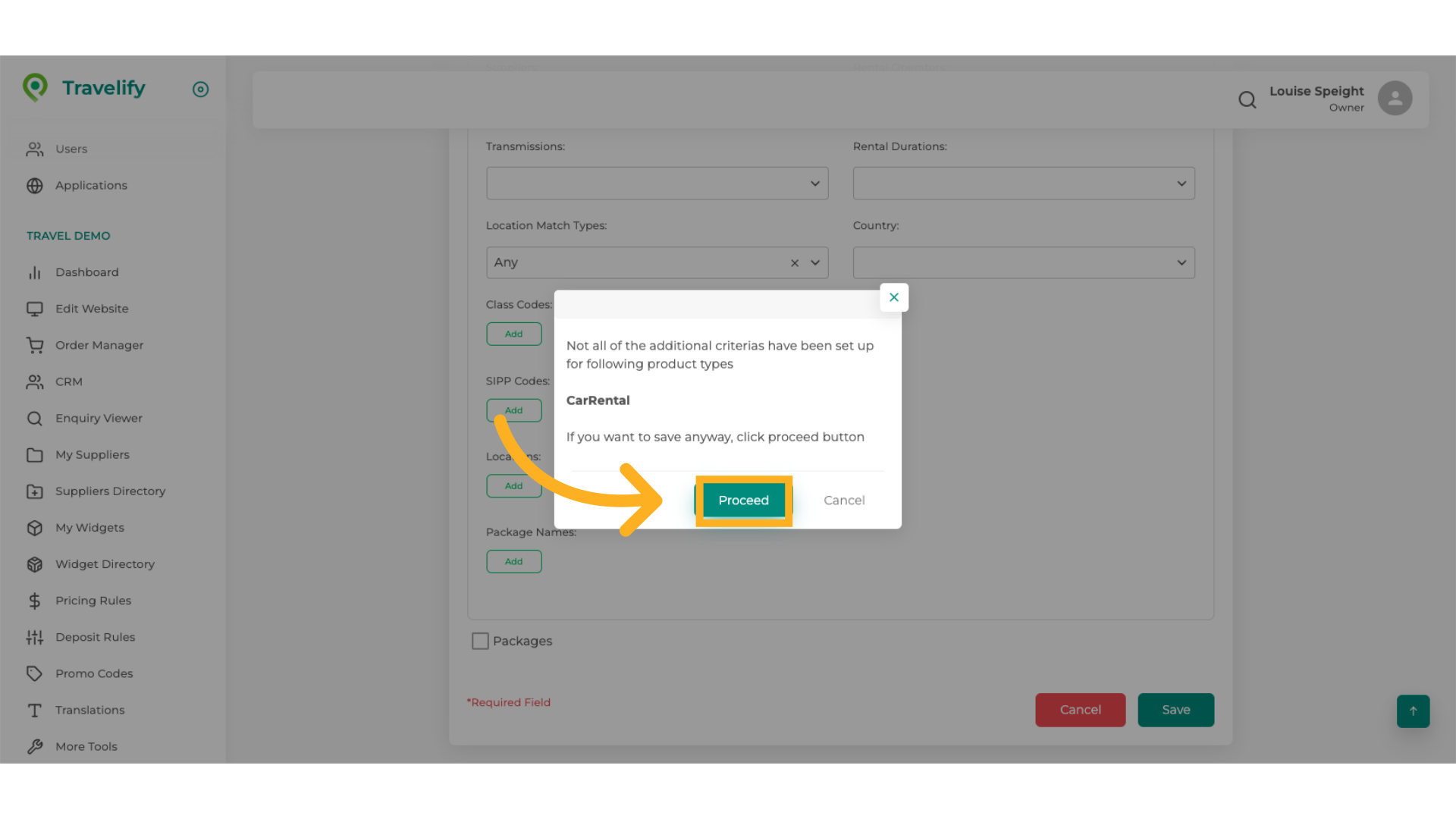The width and height of the screenshot is (1456, 819).
Task: Check the Packages checkbox
Action: click(479, 641)
